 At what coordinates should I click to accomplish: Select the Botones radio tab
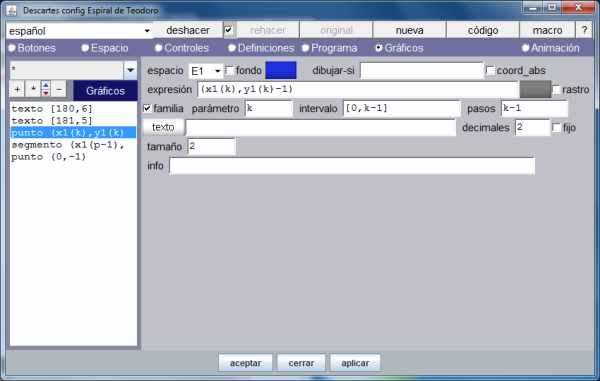coord(32,48)
